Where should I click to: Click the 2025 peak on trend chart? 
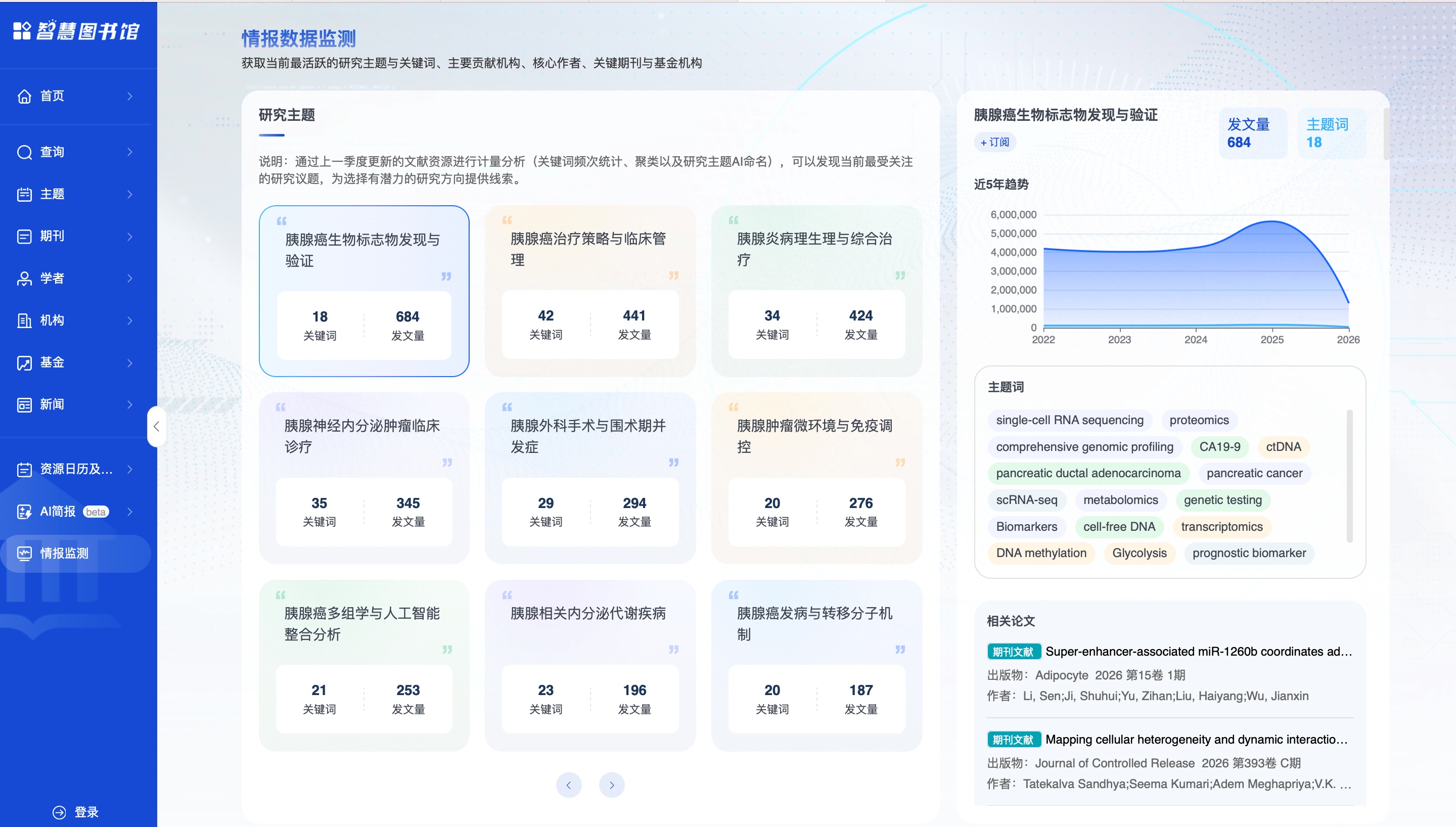tap(1272, 221)
